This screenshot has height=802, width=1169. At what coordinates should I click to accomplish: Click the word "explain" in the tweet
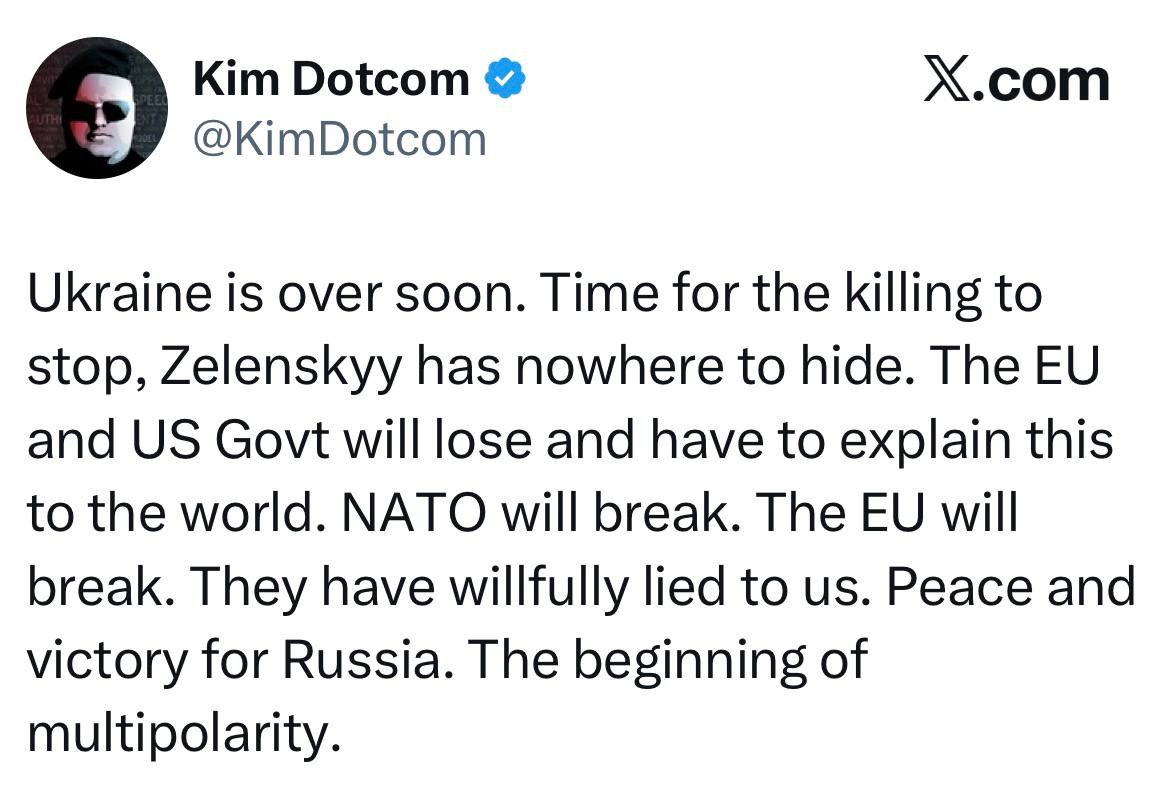tap(931, 441)
